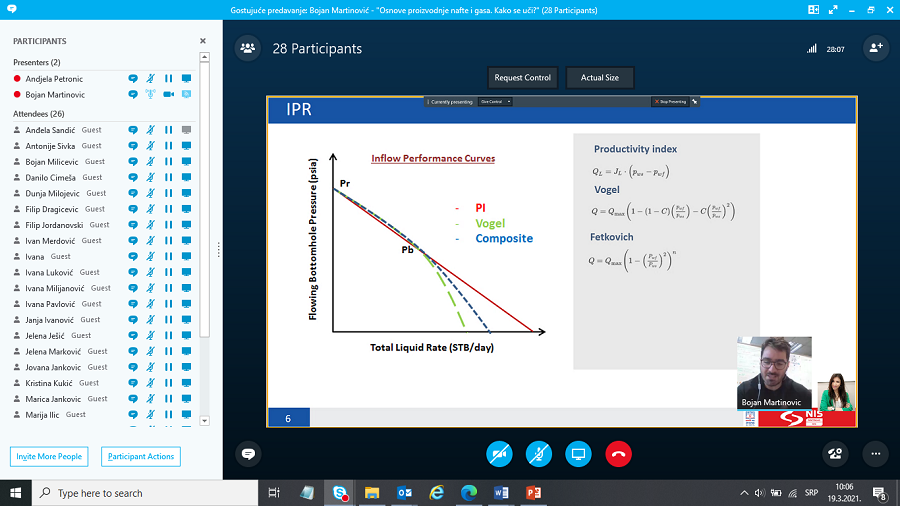Toggle the video camera on in call controls
The image size is (900, 506).
499,453
